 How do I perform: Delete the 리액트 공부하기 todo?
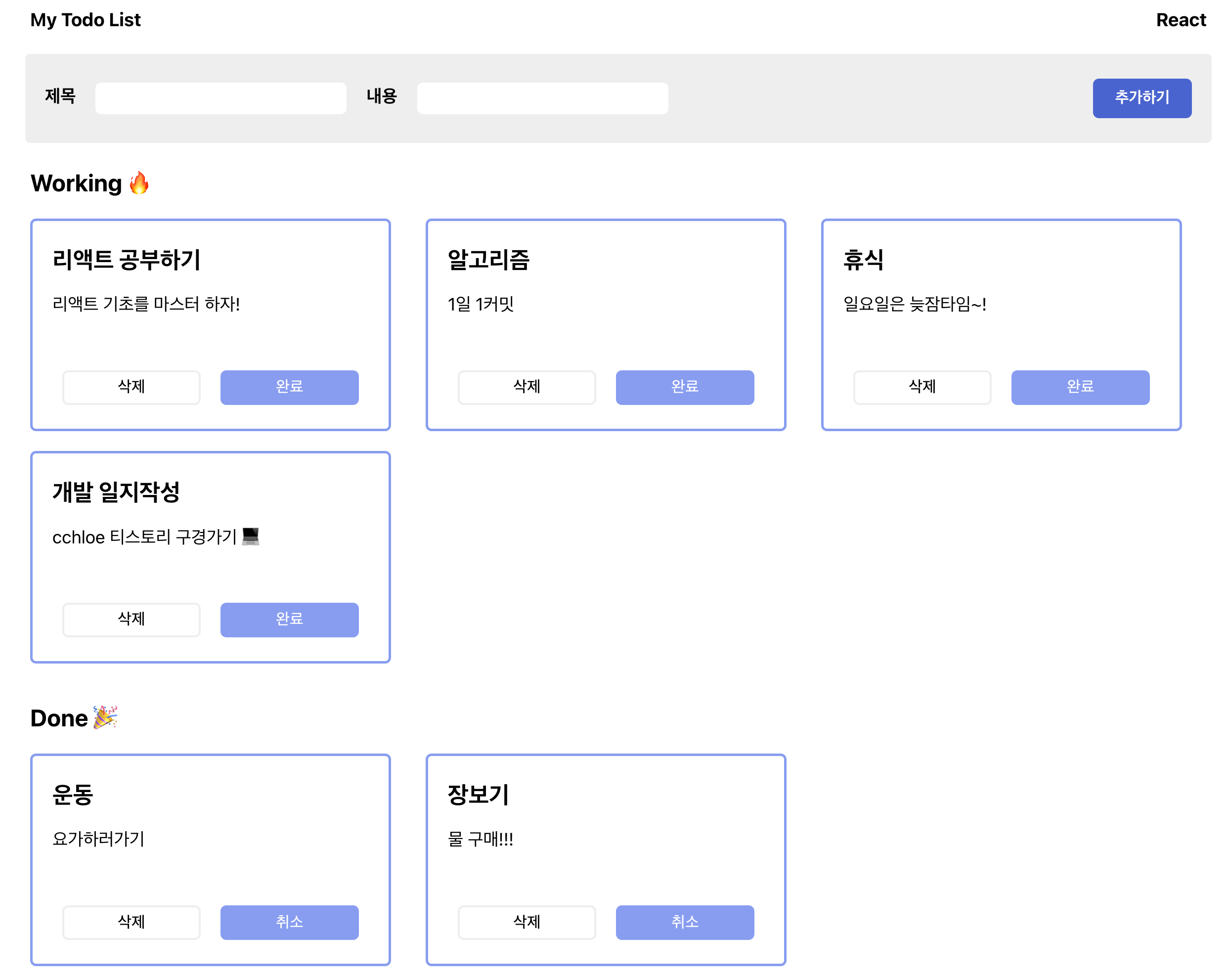(131, 388)
